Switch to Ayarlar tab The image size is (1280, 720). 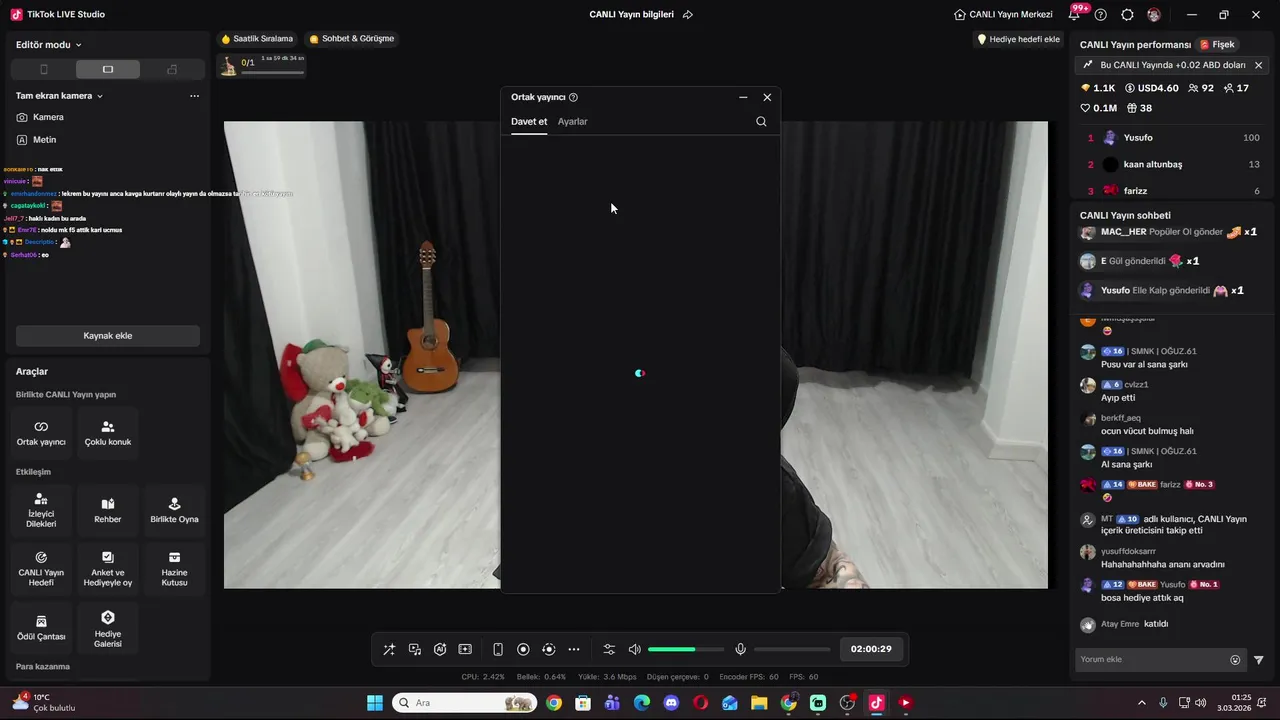coord(573,122)
